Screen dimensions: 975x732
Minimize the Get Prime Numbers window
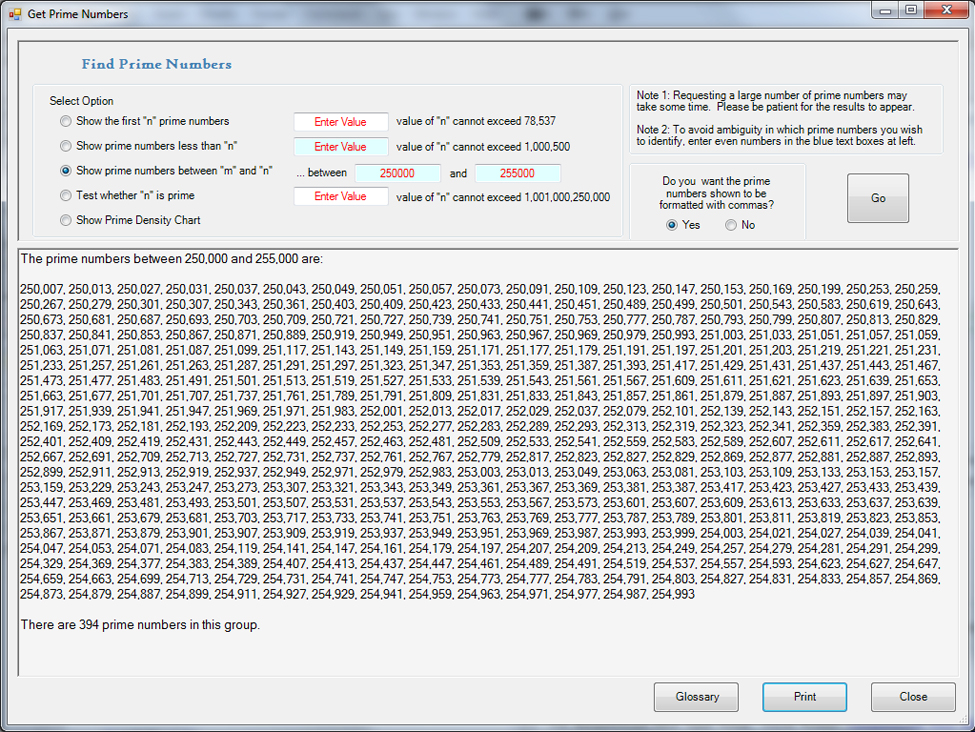click(x=884, y=10)
